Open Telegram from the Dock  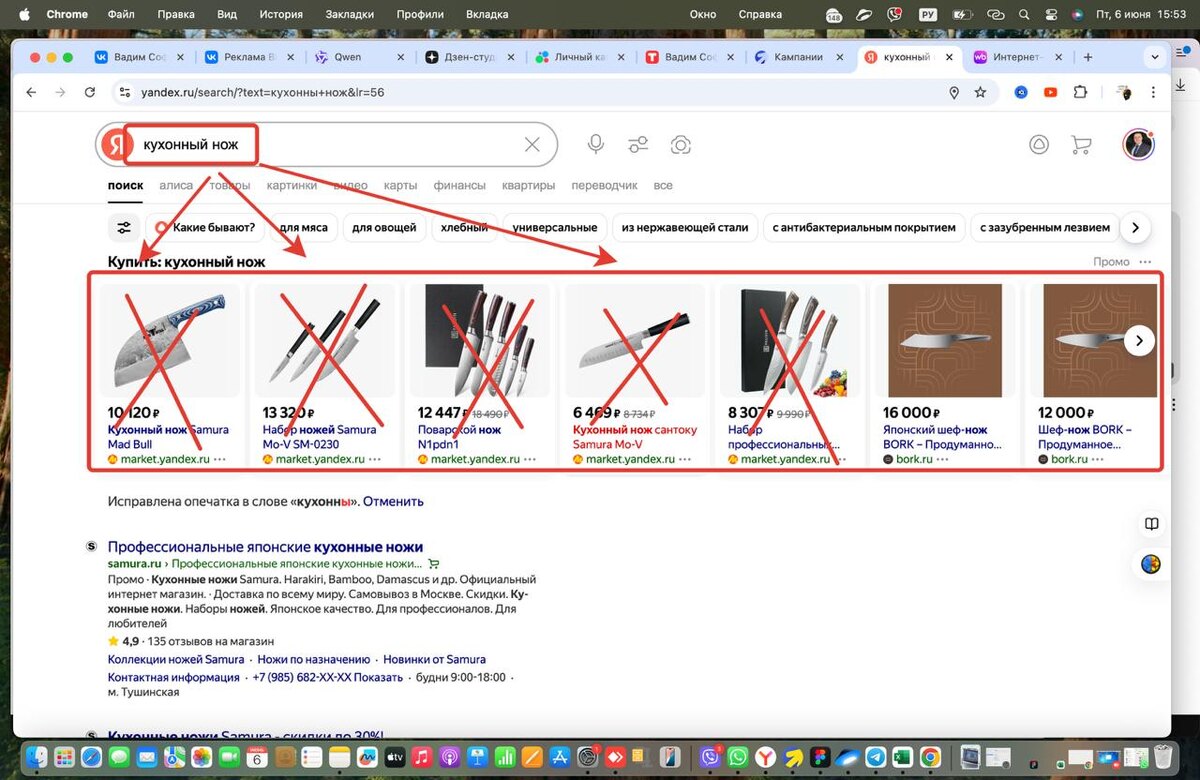[875, 757]
